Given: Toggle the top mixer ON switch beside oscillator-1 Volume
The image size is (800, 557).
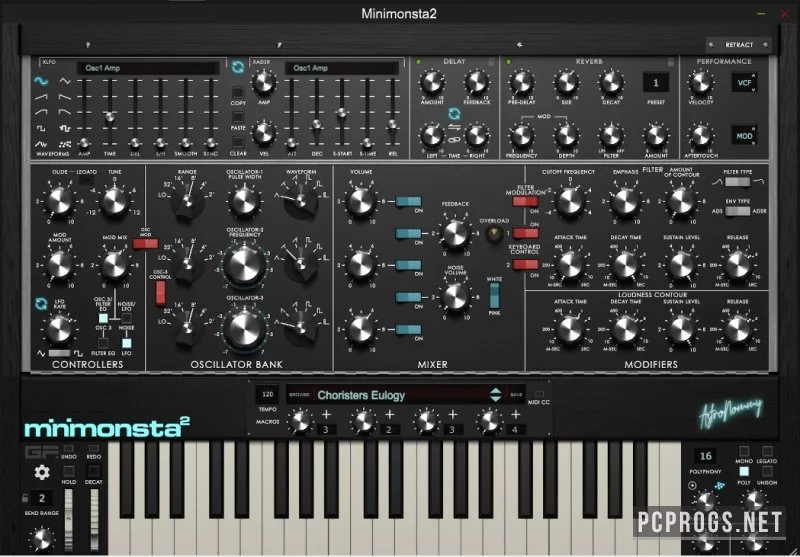Looking at the screenshot, I should click(x=409, y=201).
